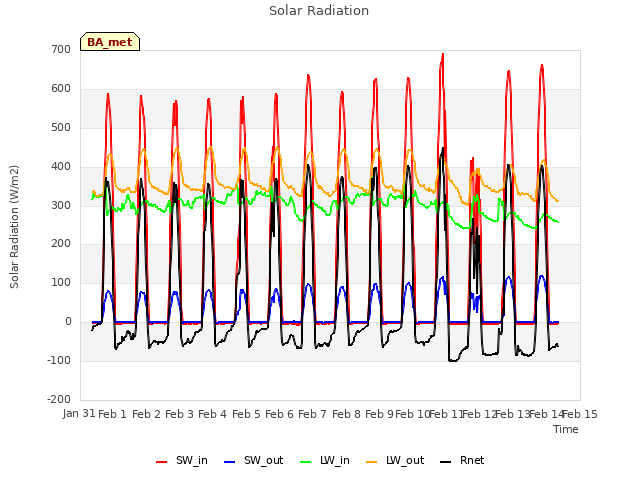The image size is (640, 480).
Task: Click the highest red SW_in peak near 700
Action: click(442, 55)
